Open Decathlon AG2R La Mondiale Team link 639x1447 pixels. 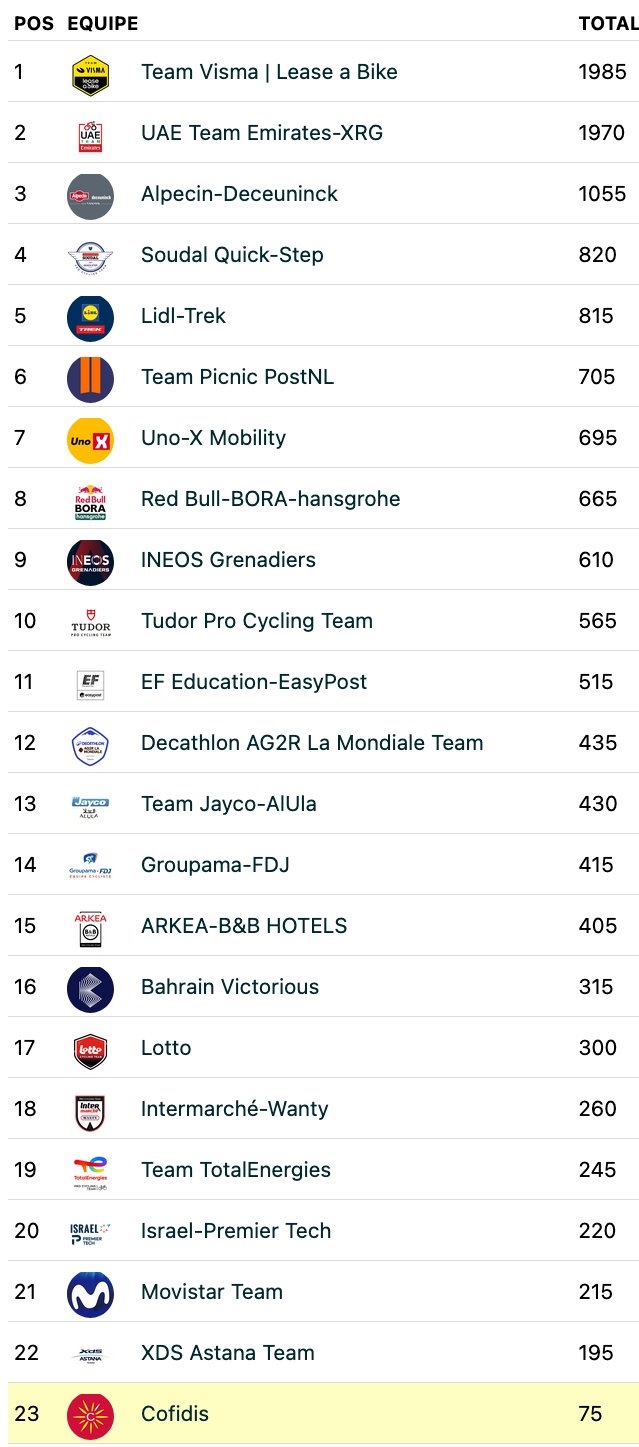click(x=312, y=743)
